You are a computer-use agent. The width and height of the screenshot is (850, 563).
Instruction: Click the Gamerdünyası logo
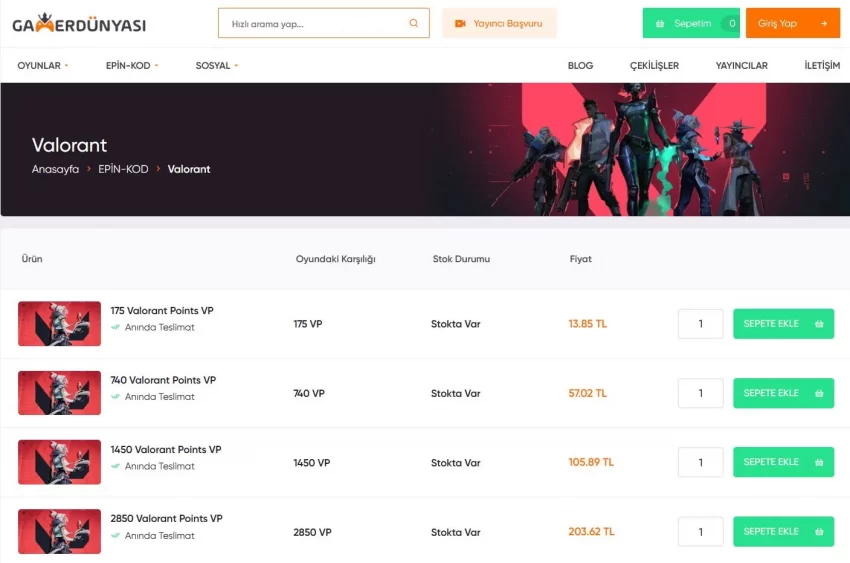(79, 24)
